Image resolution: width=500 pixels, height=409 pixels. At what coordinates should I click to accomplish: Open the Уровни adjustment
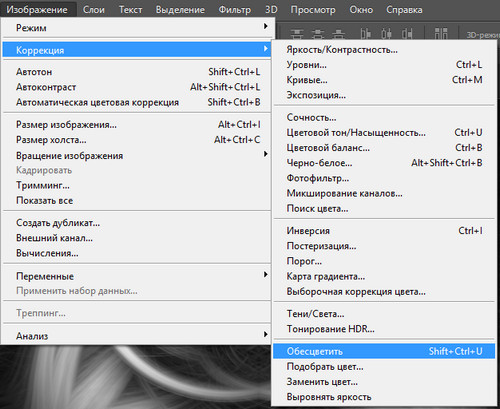[x=384, y=65]
